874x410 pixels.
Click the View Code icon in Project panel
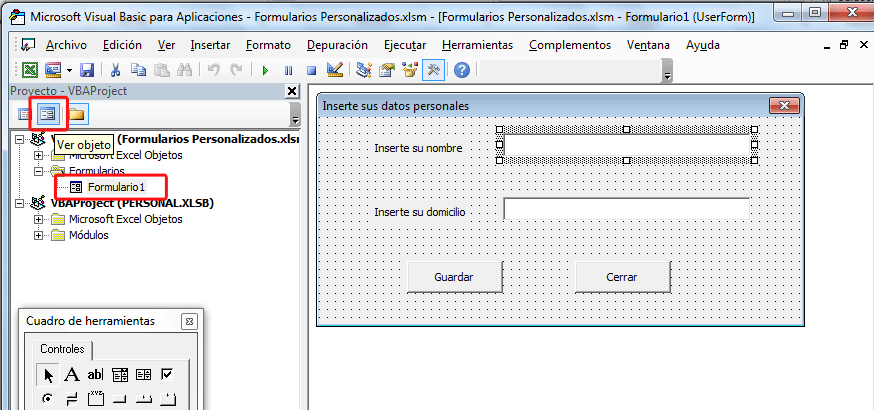point(25,115)
